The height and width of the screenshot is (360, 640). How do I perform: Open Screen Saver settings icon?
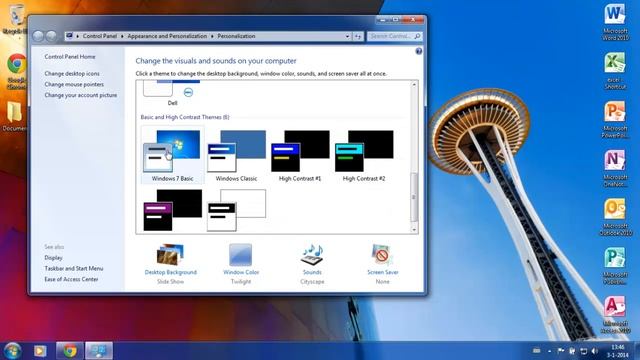coord(382,255)
